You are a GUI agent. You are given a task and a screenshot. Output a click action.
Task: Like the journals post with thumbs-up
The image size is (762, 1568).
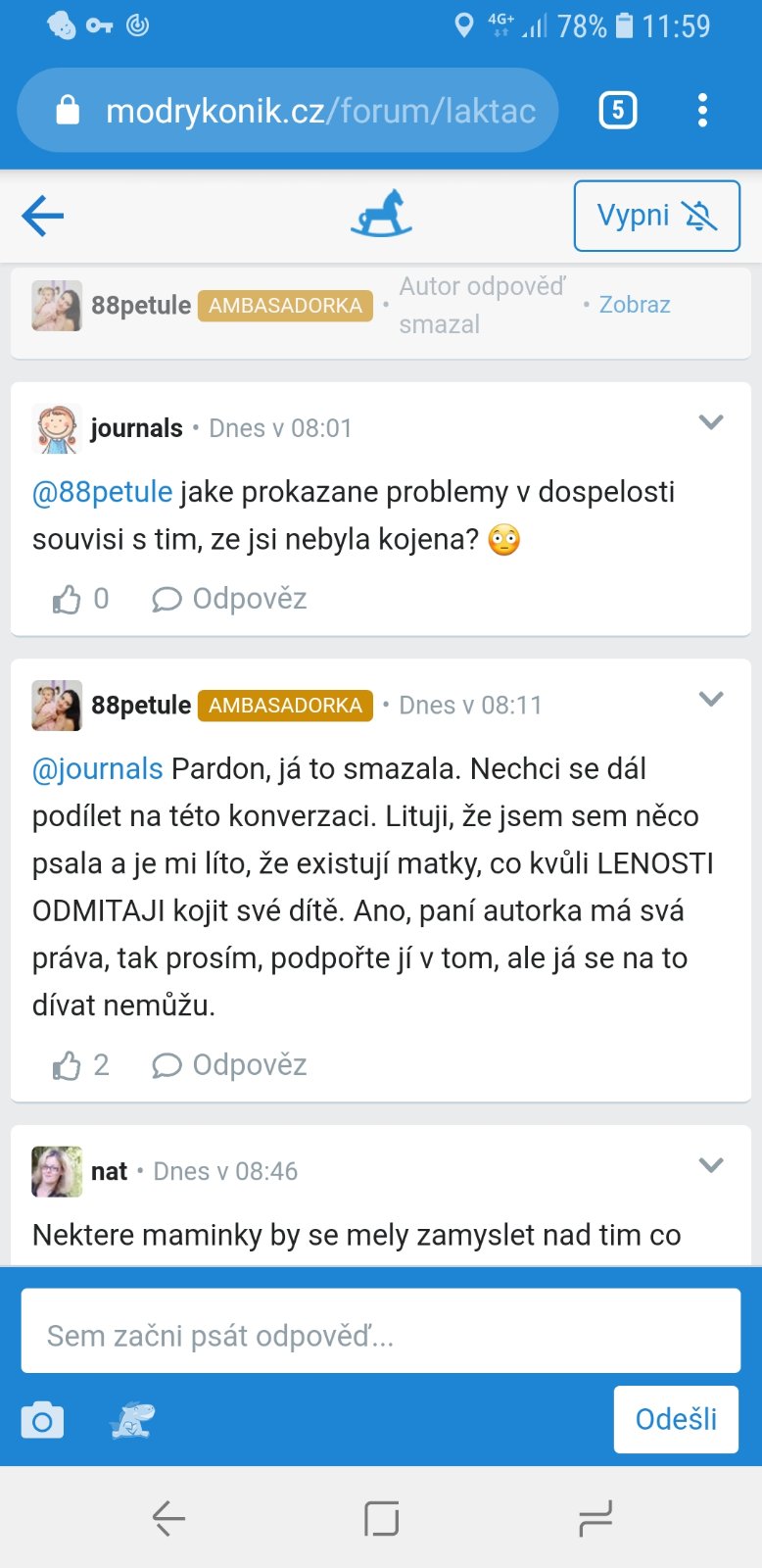coord(67,599)
